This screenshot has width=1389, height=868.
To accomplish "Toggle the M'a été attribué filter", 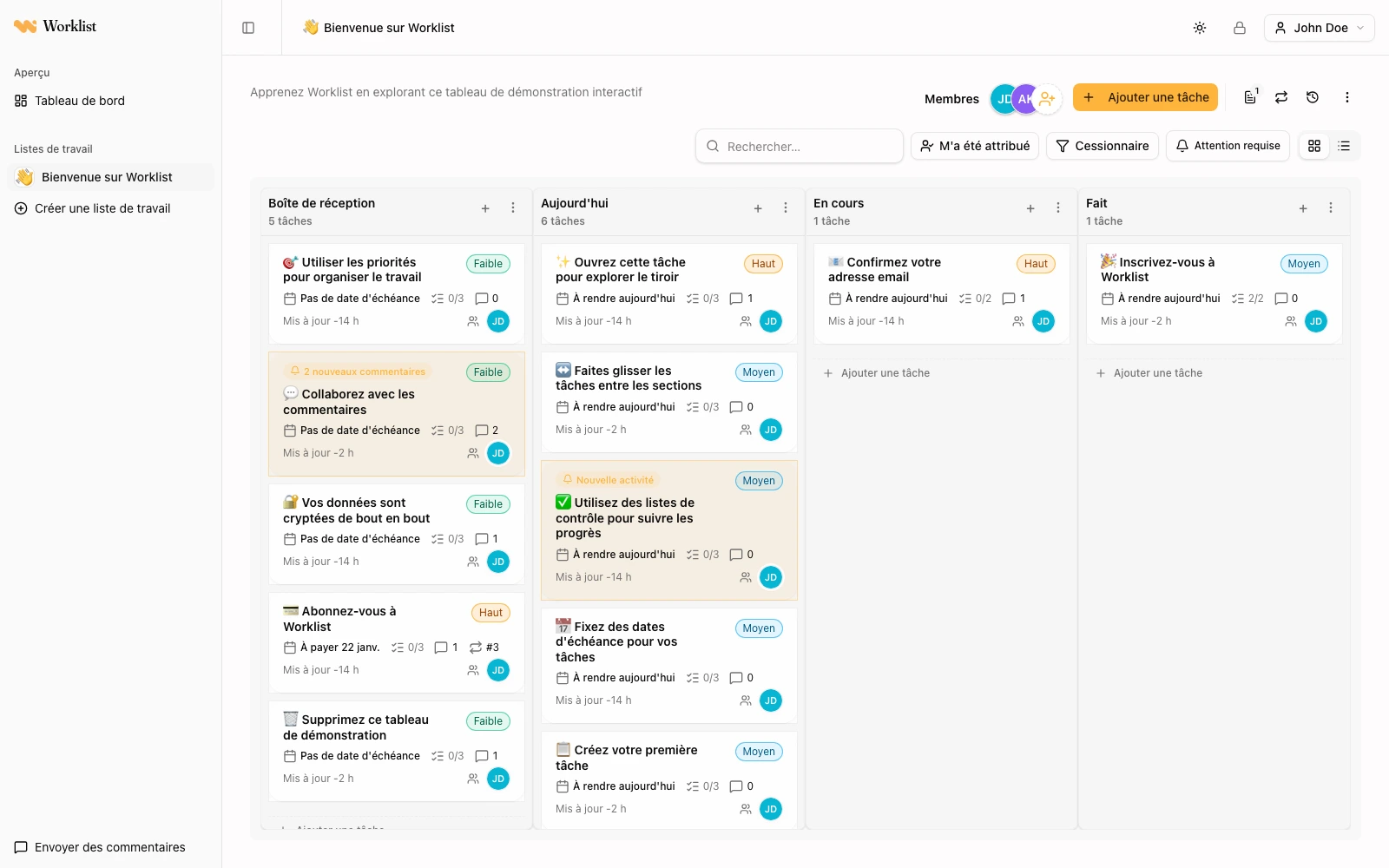I will [975, 146].
